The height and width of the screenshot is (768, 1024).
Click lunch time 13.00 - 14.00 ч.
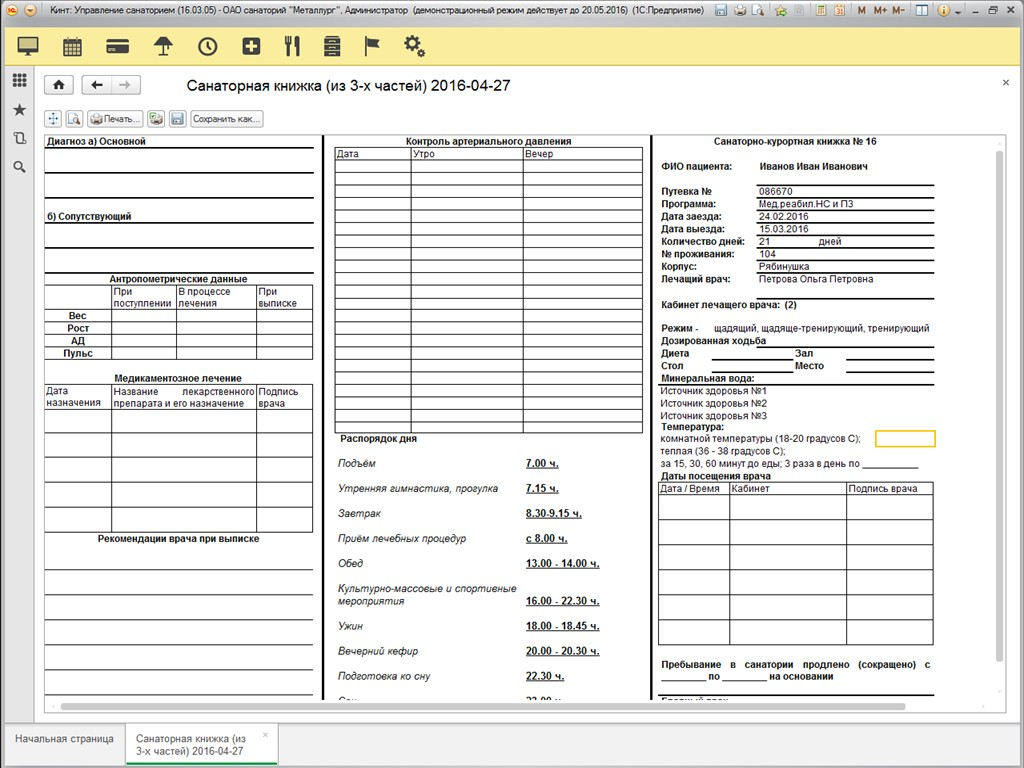coord(562,563)
